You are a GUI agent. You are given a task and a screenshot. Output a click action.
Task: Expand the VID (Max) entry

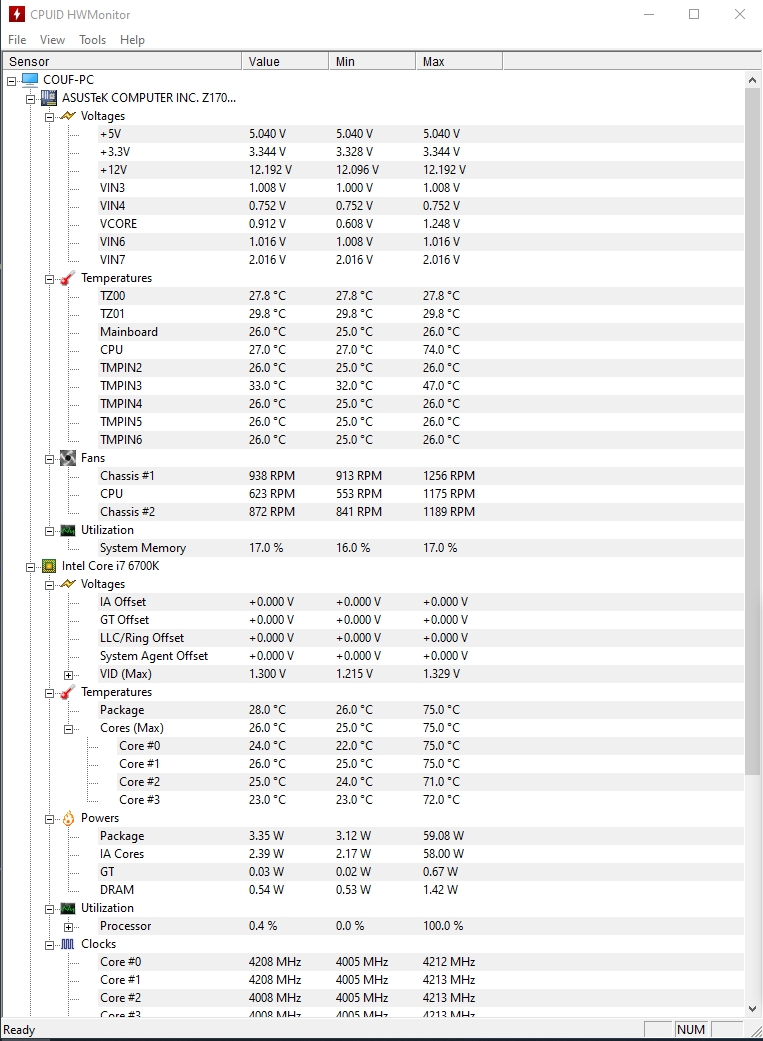pyautogui.click(x=69, y=674)
